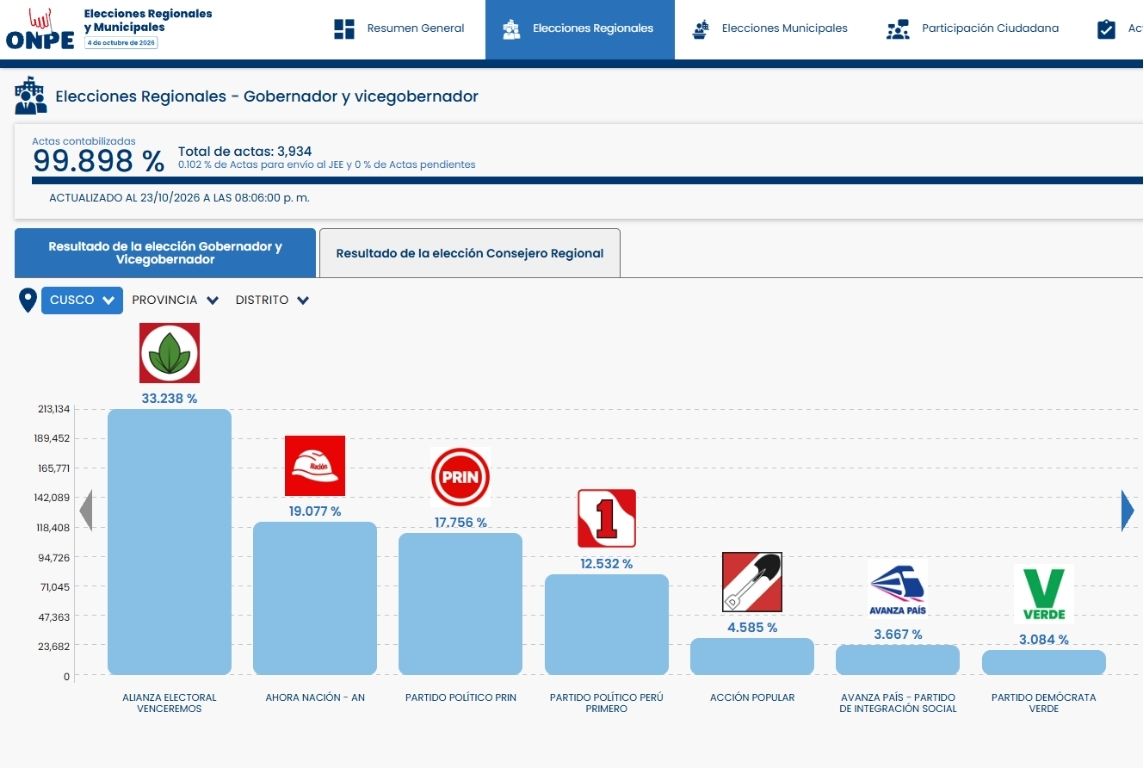The width and height of the screenshot is (1144, 768).
Task: Click the 17.756 % label
Action: [x=460, y=522]
